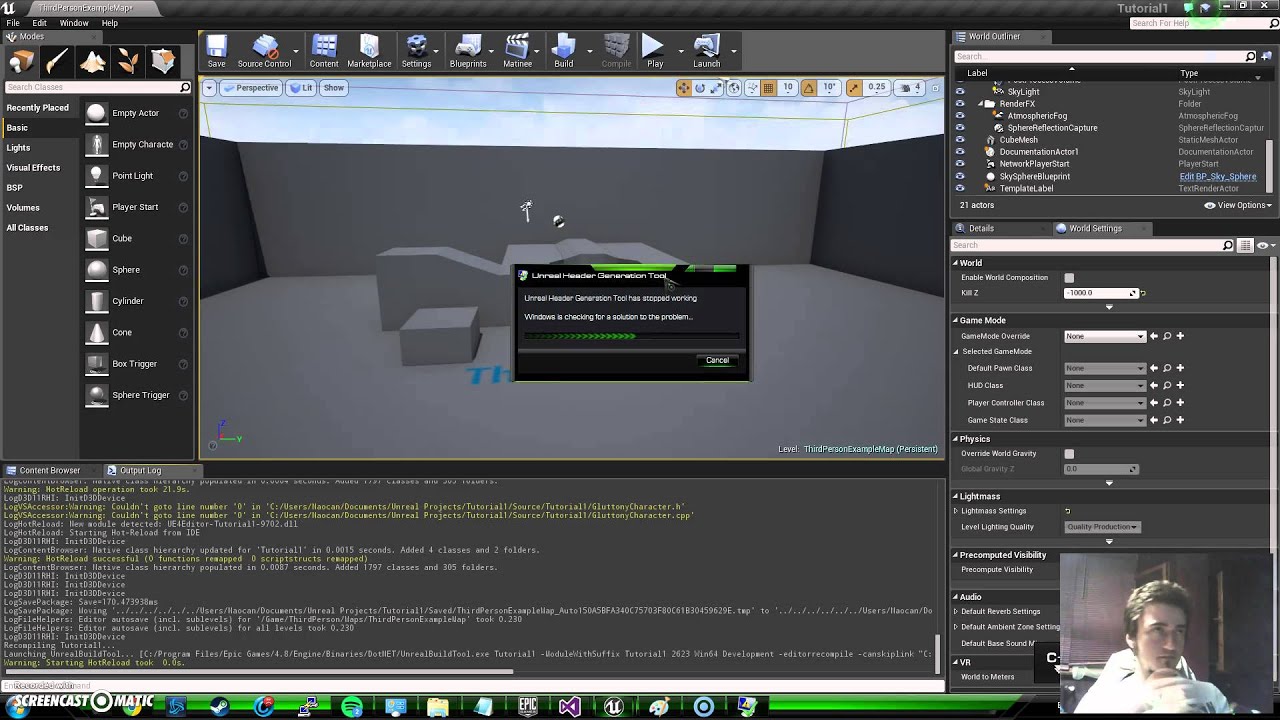The height and width of the screenshot is (720, 1280).
Task: Open Level Lighting Quality dropdown
Action: point(1102,527)
